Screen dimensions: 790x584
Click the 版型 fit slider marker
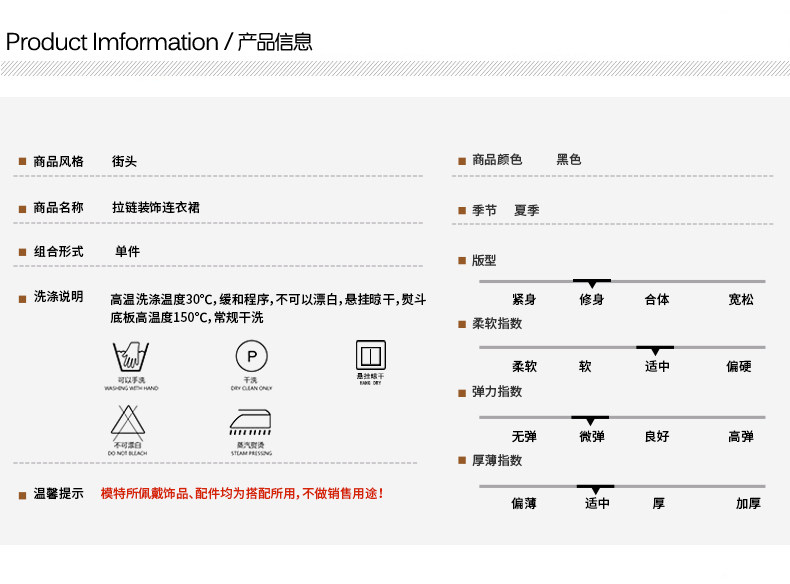click(x=592, y=283)
